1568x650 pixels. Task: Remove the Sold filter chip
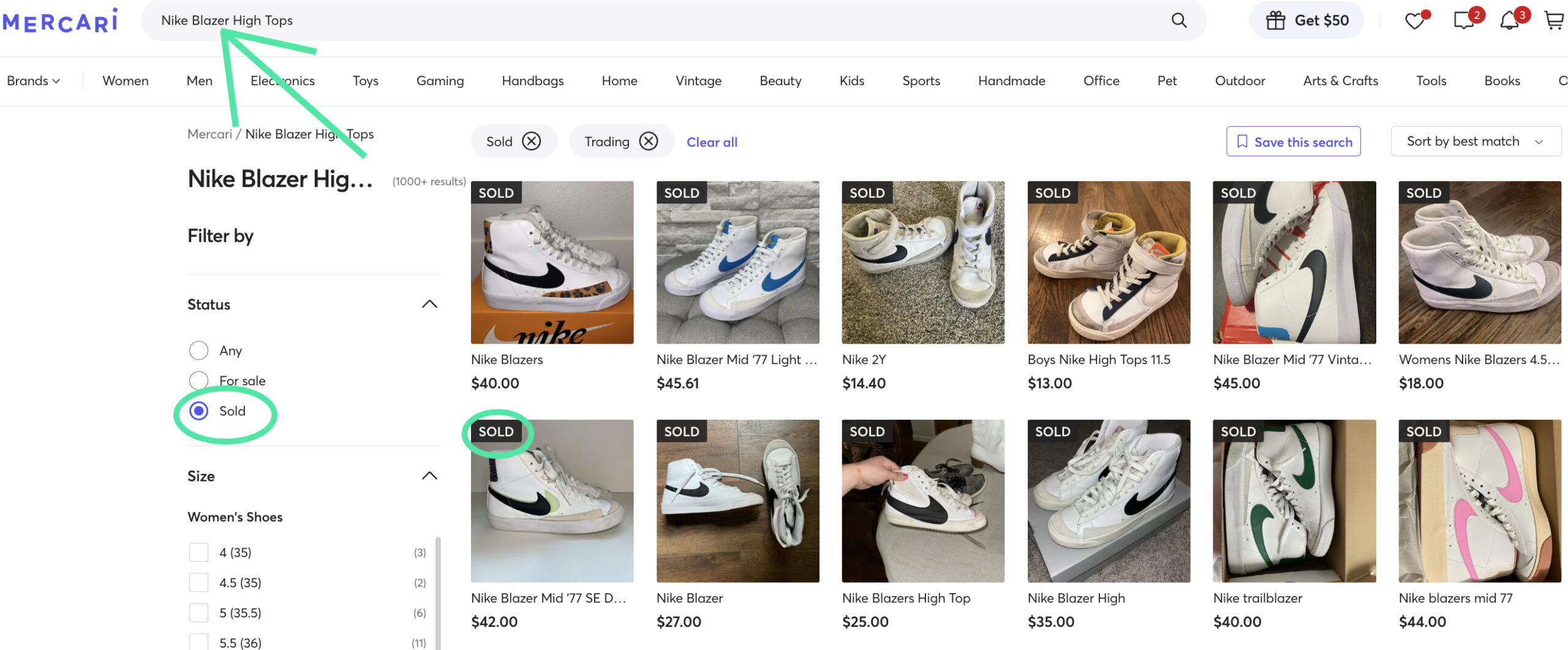point(531,142)
